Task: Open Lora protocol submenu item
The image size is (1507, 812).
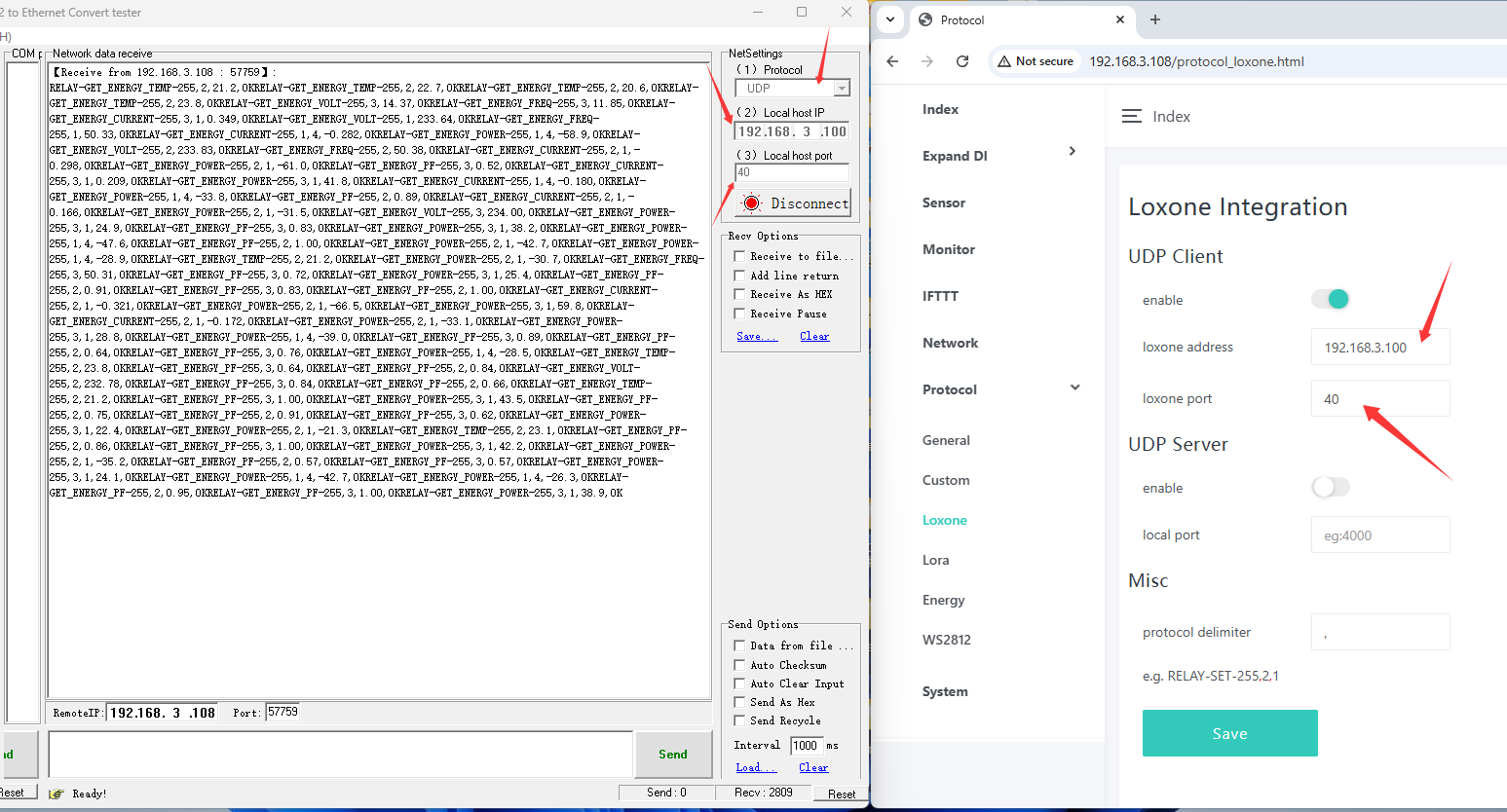Action: click(935, 560)
